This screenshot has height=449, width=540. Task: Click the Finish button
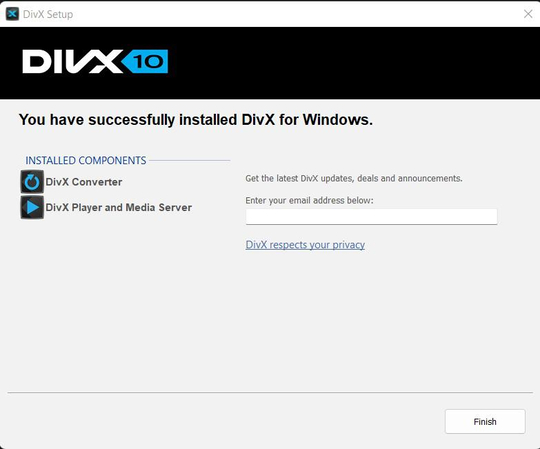click(485, 421)
